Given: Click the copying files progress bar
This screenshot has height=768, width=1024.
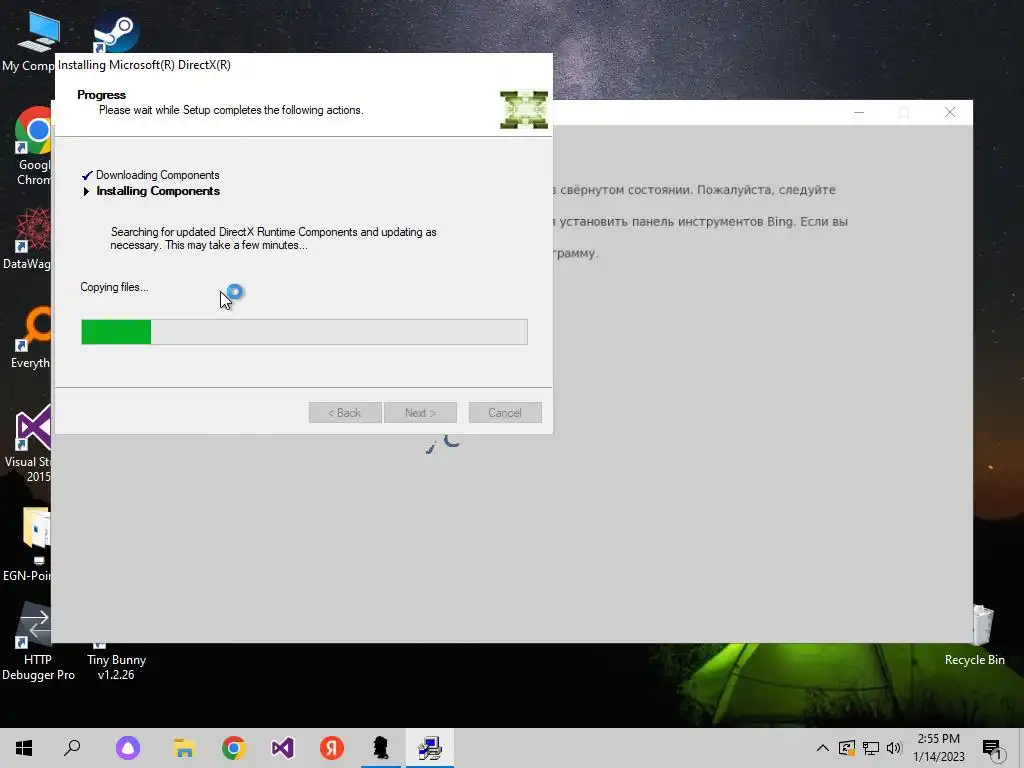Looking at the screenshot, I should (304, 332).
